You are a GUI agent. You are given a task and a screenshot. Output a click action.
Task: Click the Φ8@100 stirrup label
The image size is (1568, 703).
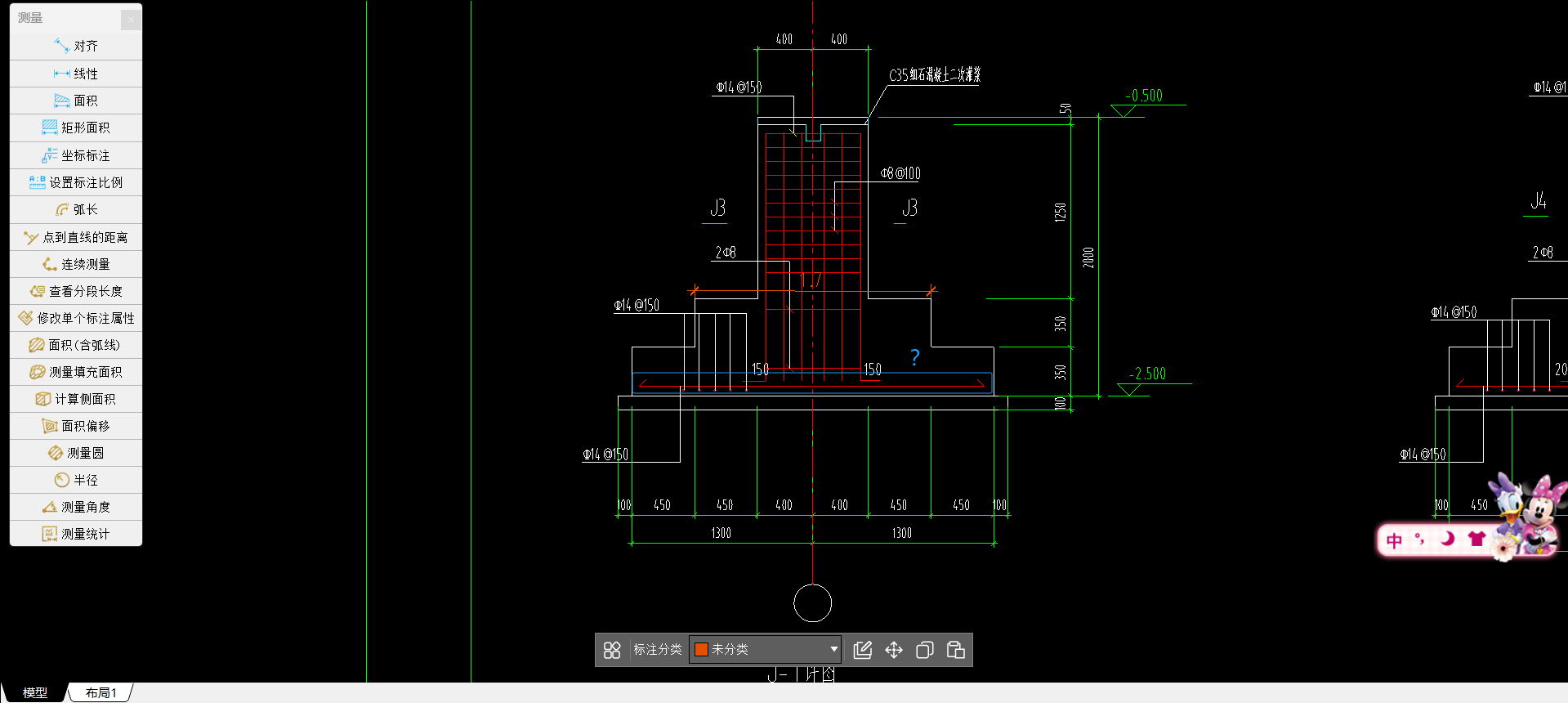click(x=900, y=173)
